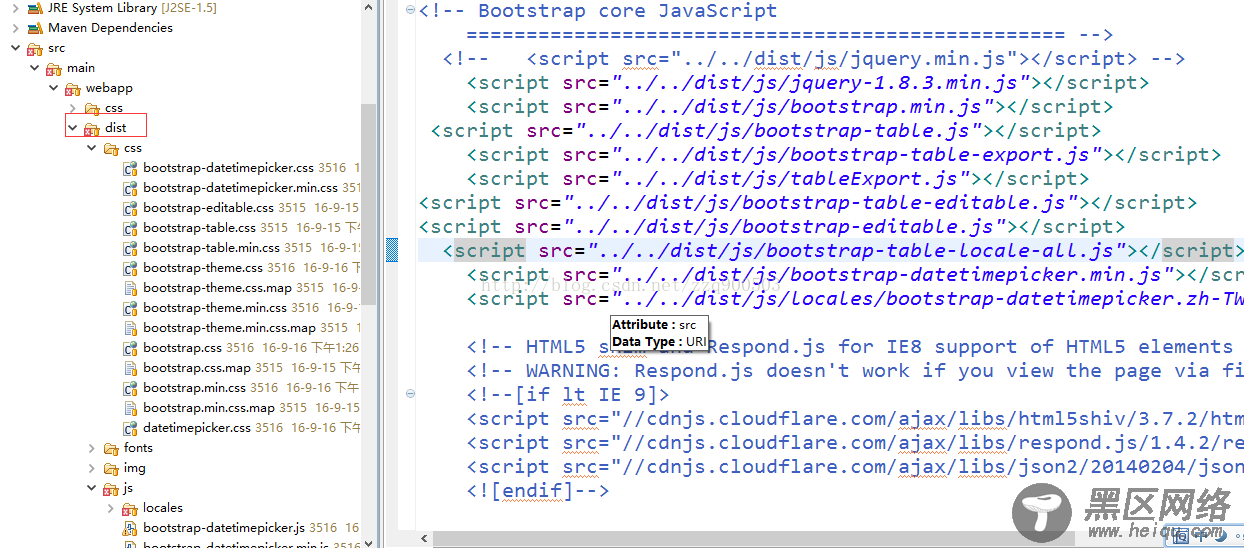Click the datetimepicker.css file icon

pos(130,428)
